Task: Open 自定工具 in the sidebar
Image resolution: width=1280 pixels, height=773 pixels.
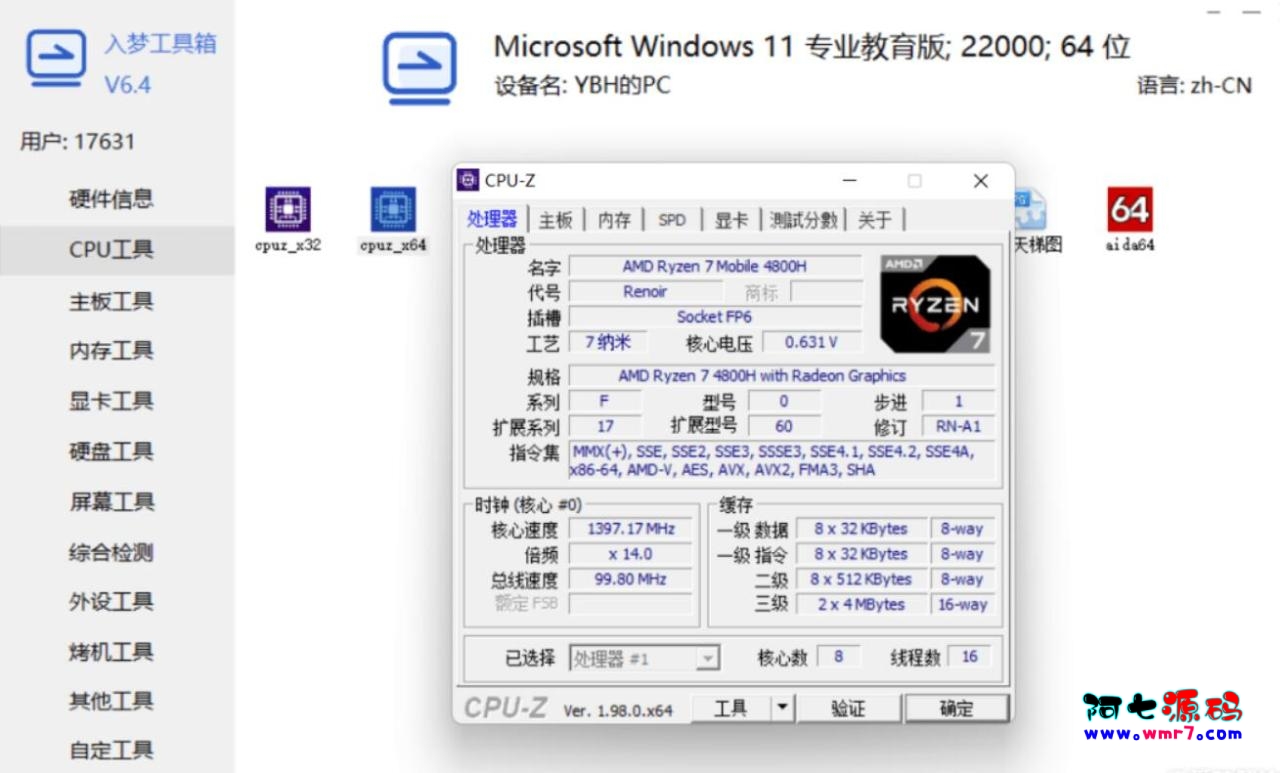Action: pyautogui.click(x=111, y=749)
